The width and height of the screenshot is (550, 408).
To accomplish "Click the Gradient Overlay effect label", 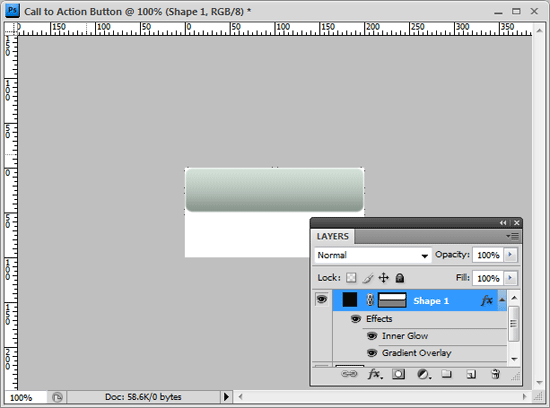I will [416, 353].
